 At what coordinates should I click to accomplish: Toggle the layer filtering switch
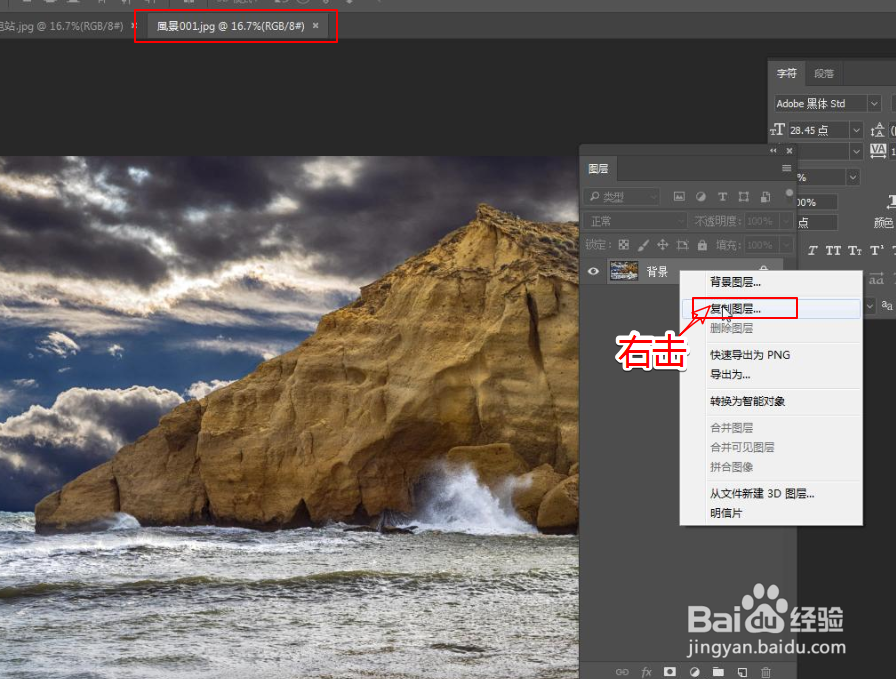click(789, 195)
